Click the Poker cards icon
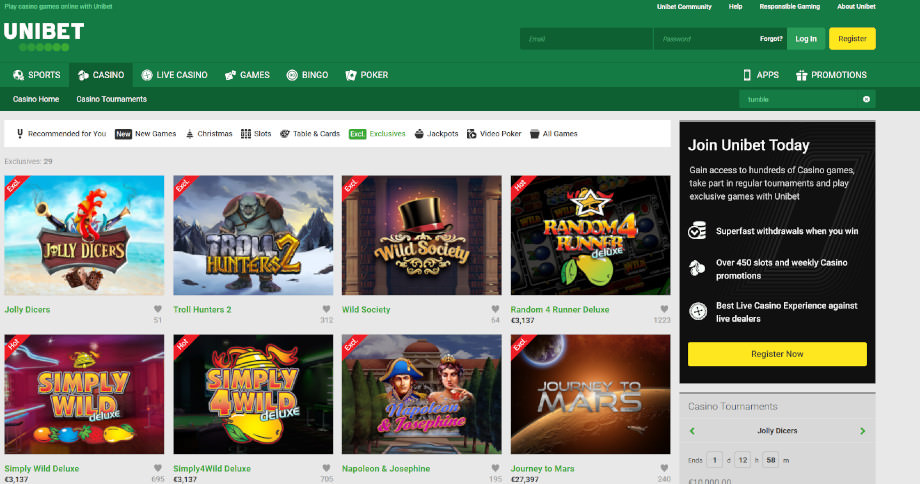The width and height of the screenshot is (920, 484). (x=351, y=75)
